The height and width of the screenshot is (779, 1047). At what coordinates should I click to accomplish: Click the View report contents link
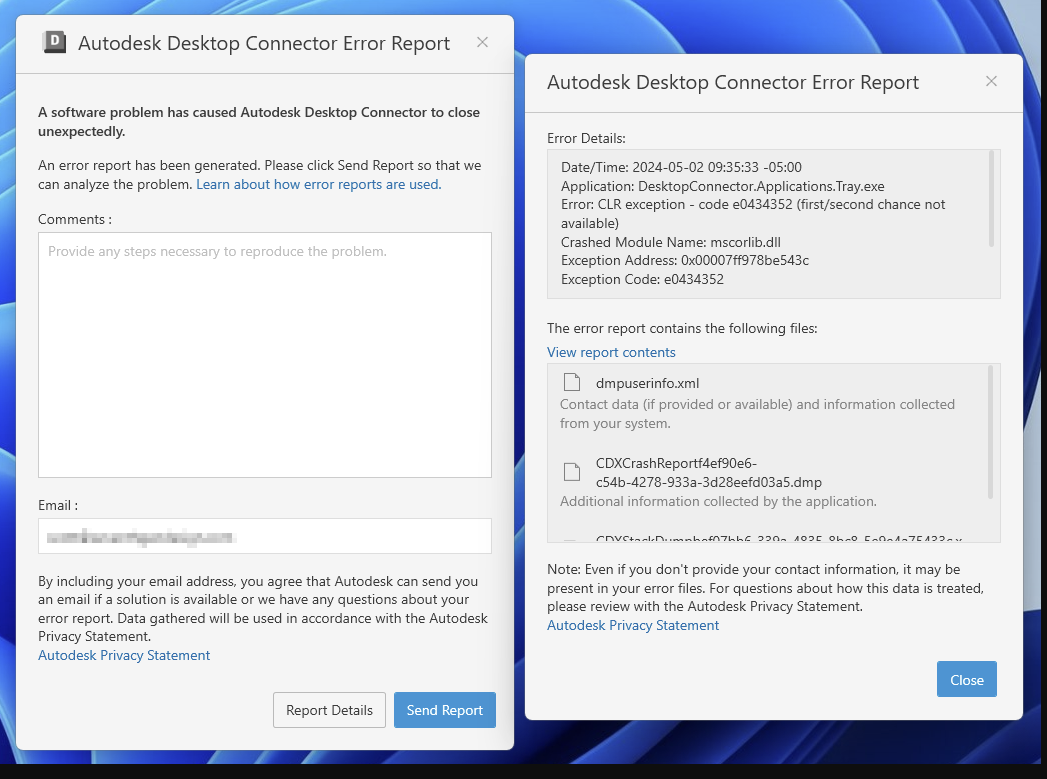tap(611, 352)
